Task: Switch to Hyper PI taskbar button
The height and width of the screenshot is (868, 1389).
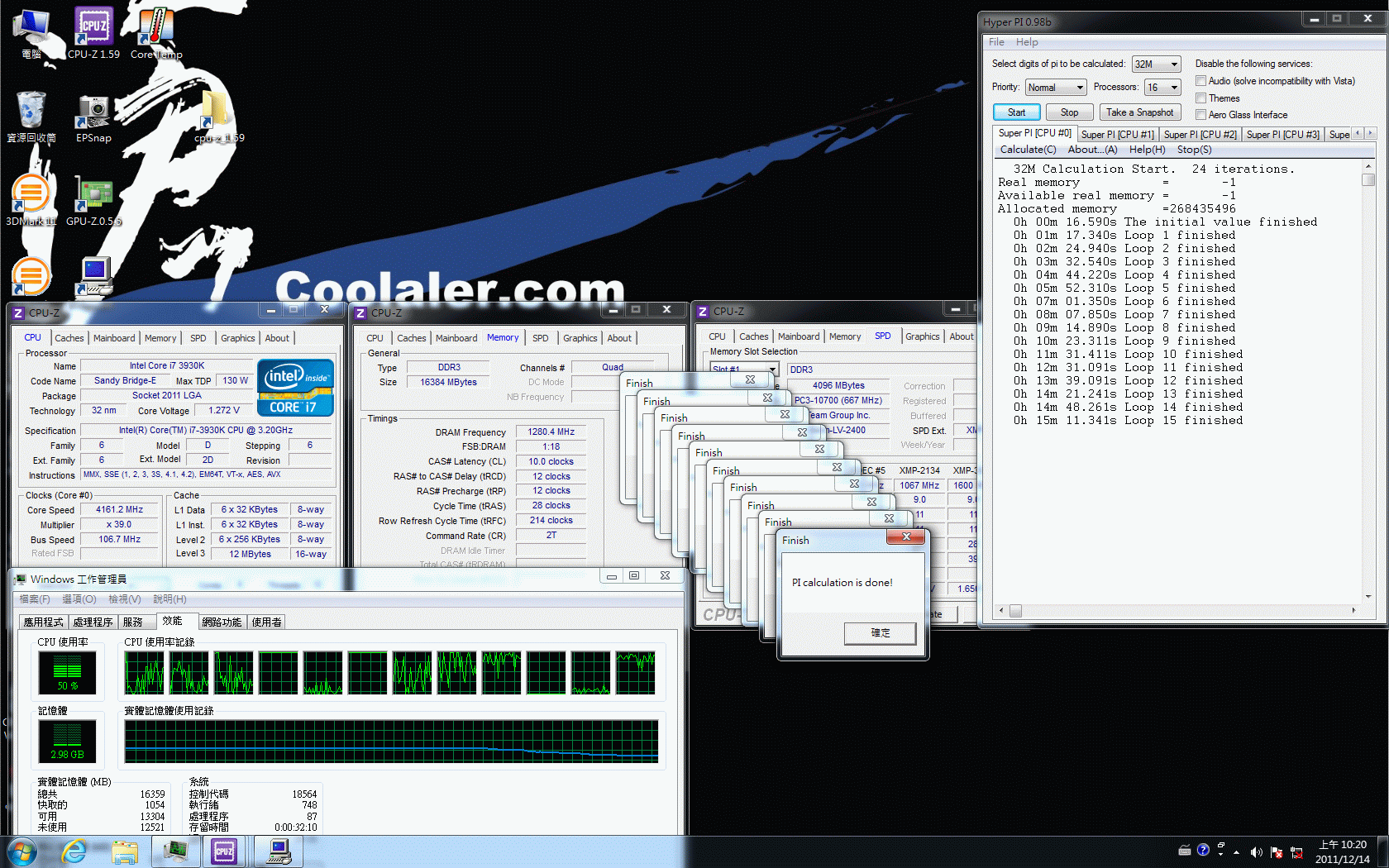Action: click(278, 851)
